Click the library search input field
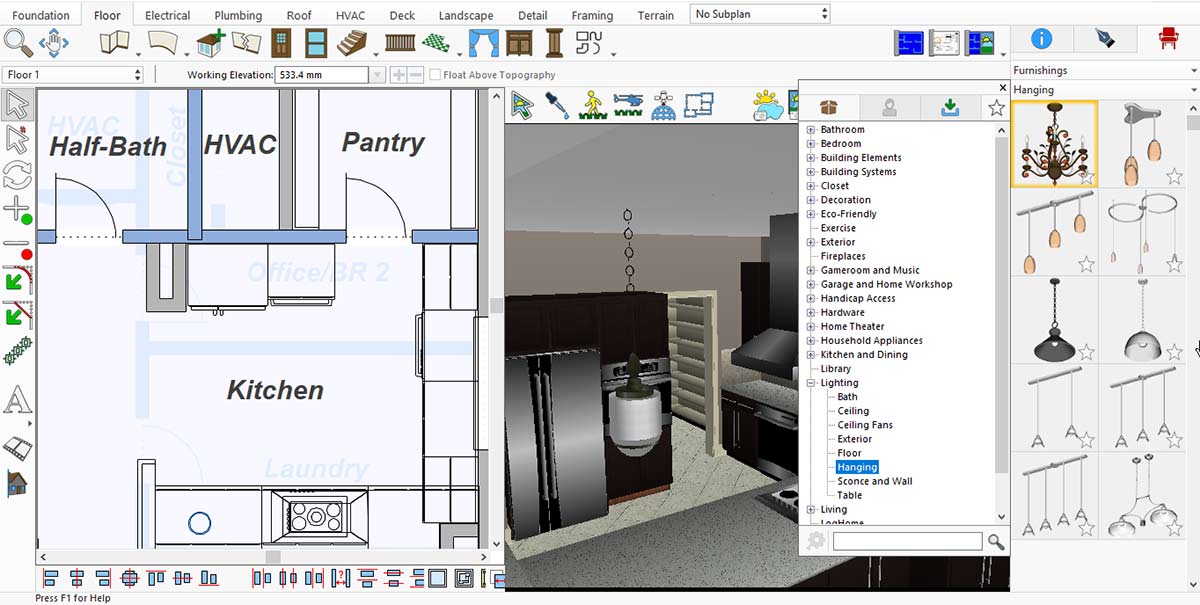 pyautogui.click(x=907, y=541)
